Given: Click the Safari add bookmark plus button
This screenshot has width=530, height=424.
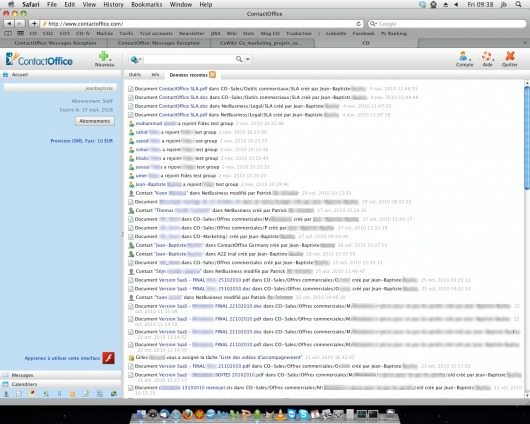Looking at the screenshot, I should pyautogui.click(x=34, y=24).
